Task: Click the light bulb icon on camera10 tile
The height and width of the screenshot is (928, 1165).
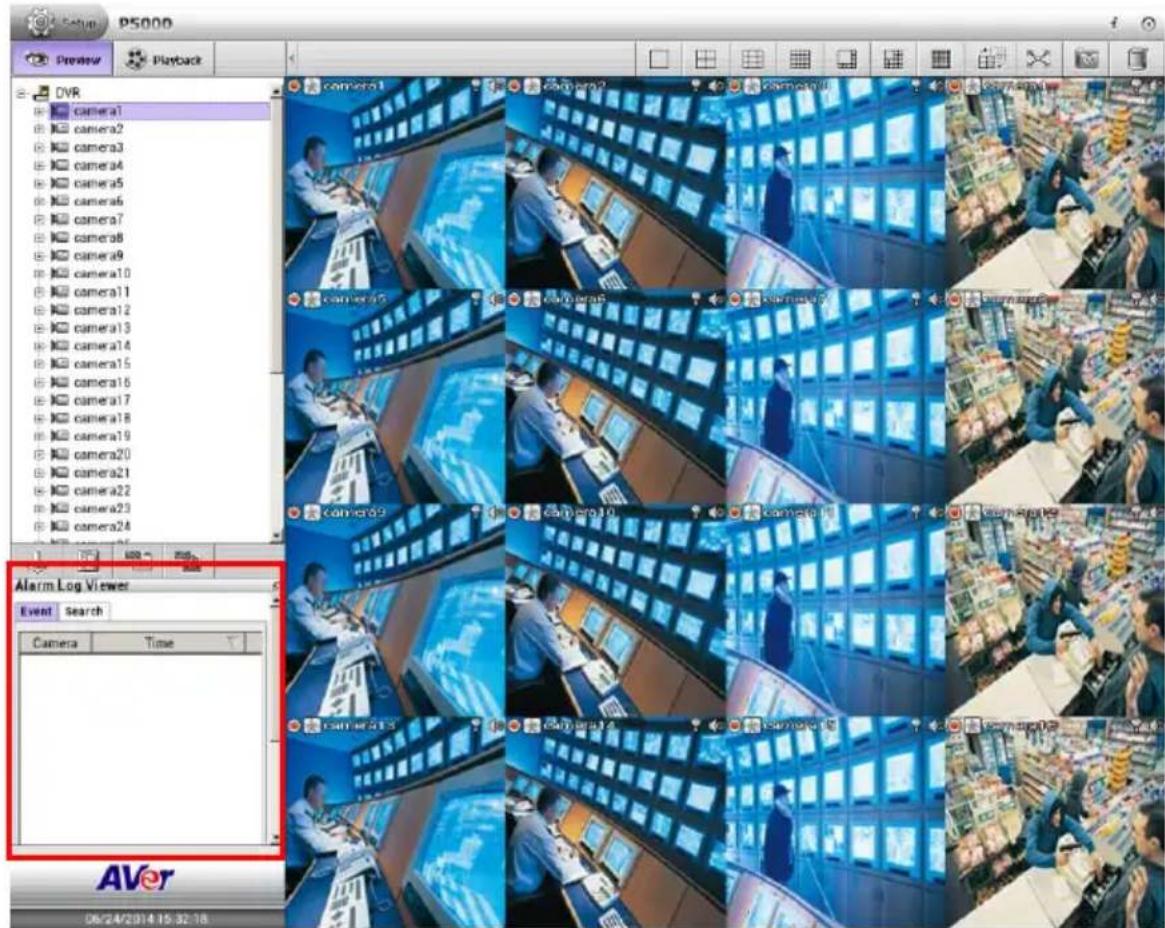Action: [x=695, y=513]
